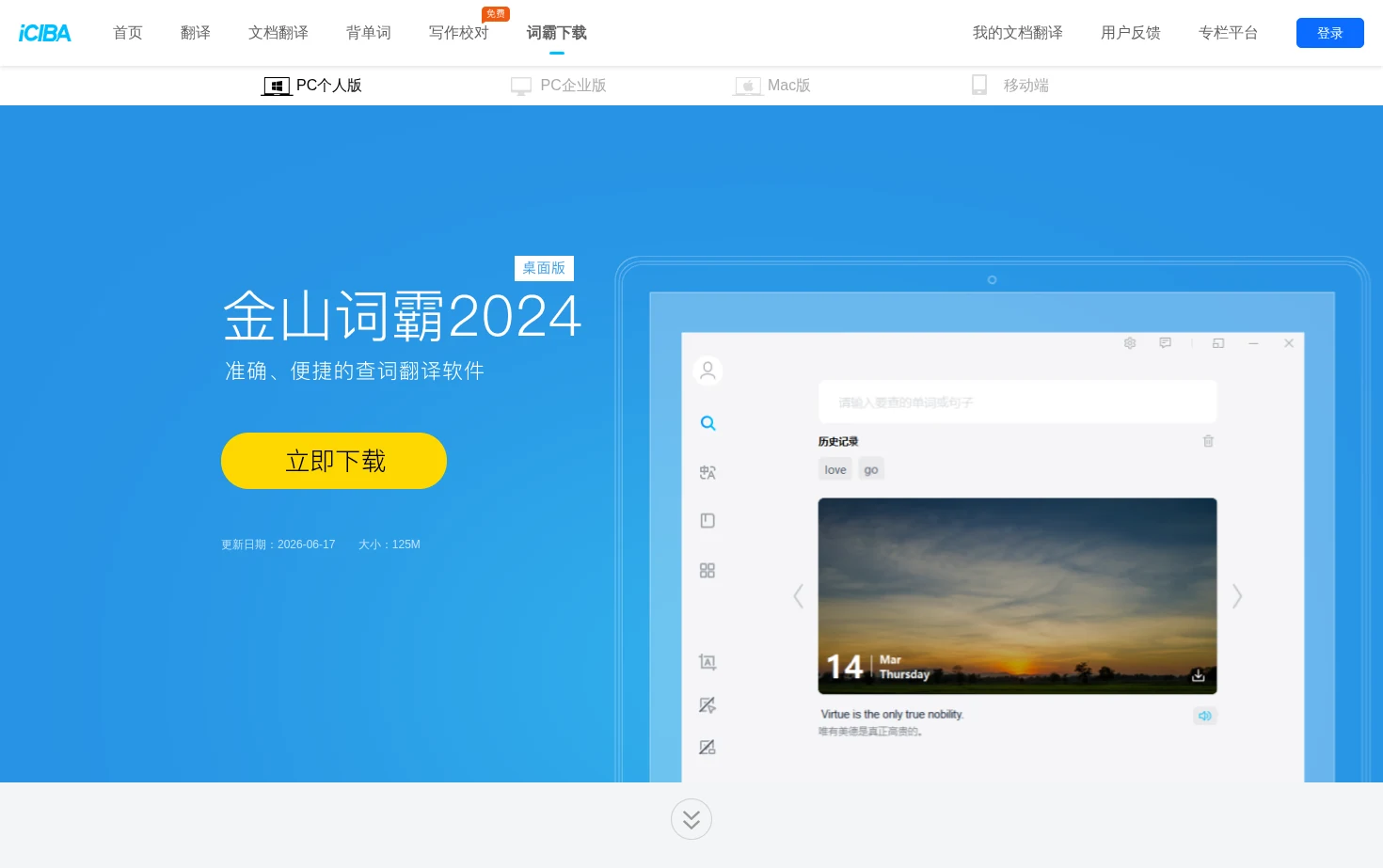
Task: Click the user avatar icon in preview sidebar
Action: (x=707, y=371)
